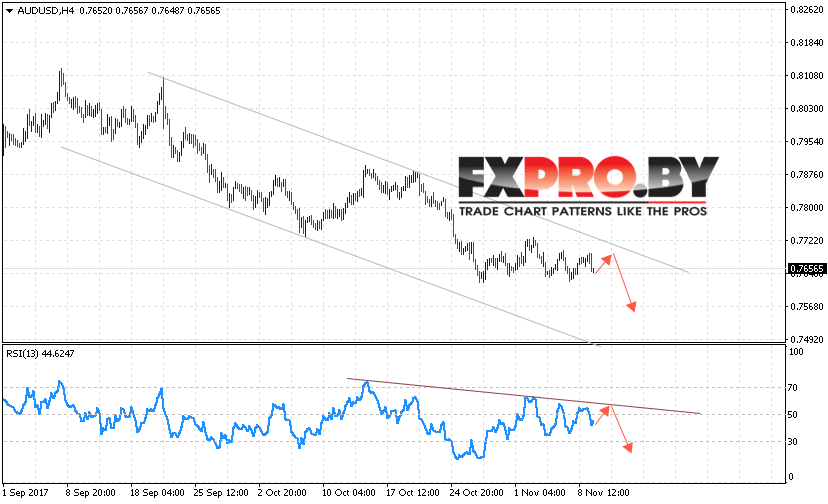This screenshot has width=828, height=504.
Task: Select the upper descending channel trendline
Action: pyautogui.click(x=338, y=141)
